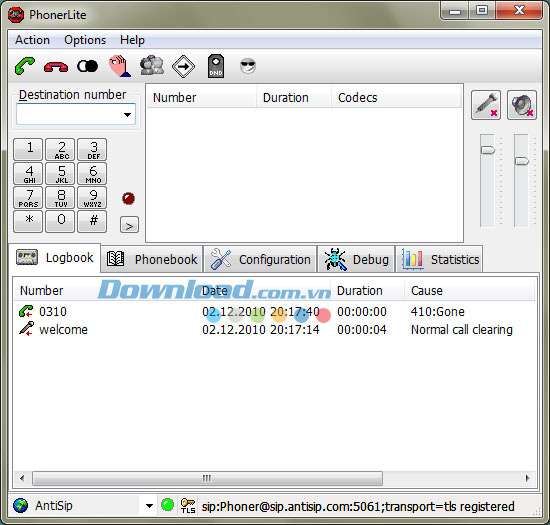Dial keypad digit 1
The width and height of the screenshot is (550, 525).
(28, 149)
